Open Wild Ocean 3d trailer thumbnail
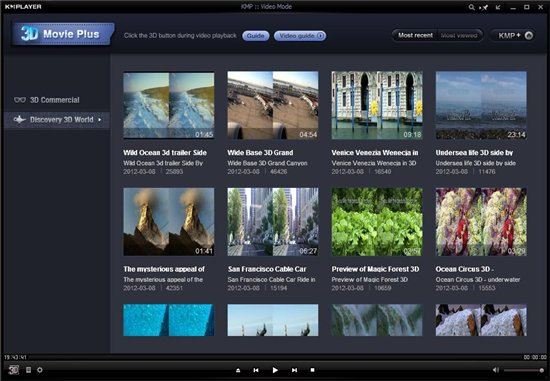This screenshot has width=550, height=381. pos(169,106)
